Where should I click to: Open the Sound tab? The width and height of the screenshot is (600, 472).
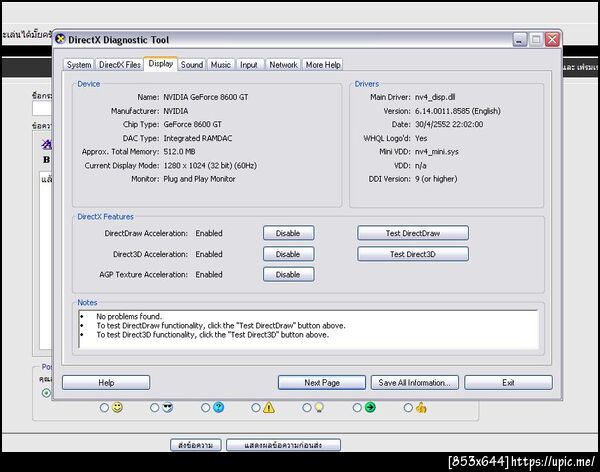coord(192,65)
